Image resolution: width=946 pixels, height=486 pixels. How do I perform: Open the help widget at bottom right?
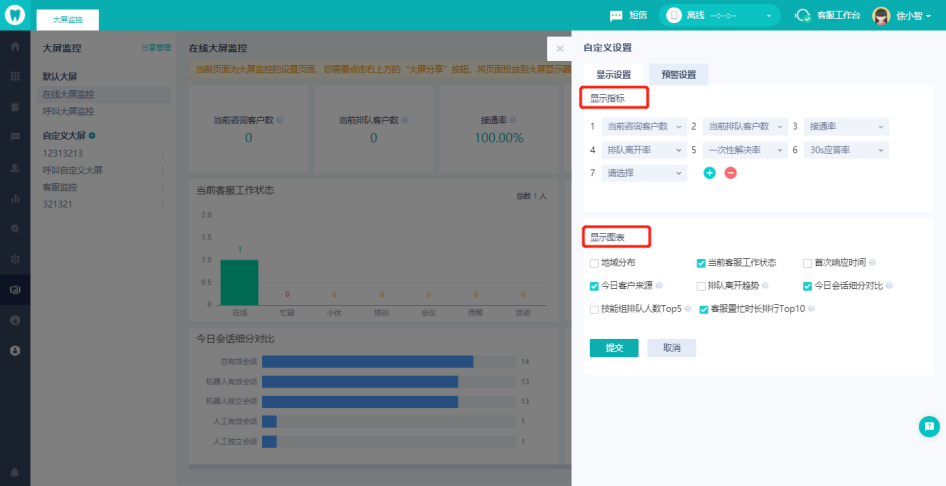[929, 426]
